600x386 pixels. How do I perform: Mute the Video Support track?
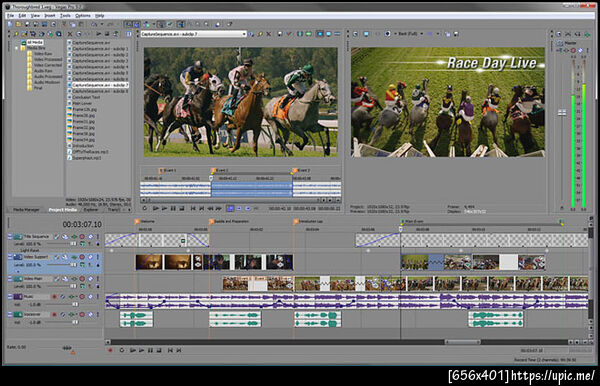pos(82,257)
